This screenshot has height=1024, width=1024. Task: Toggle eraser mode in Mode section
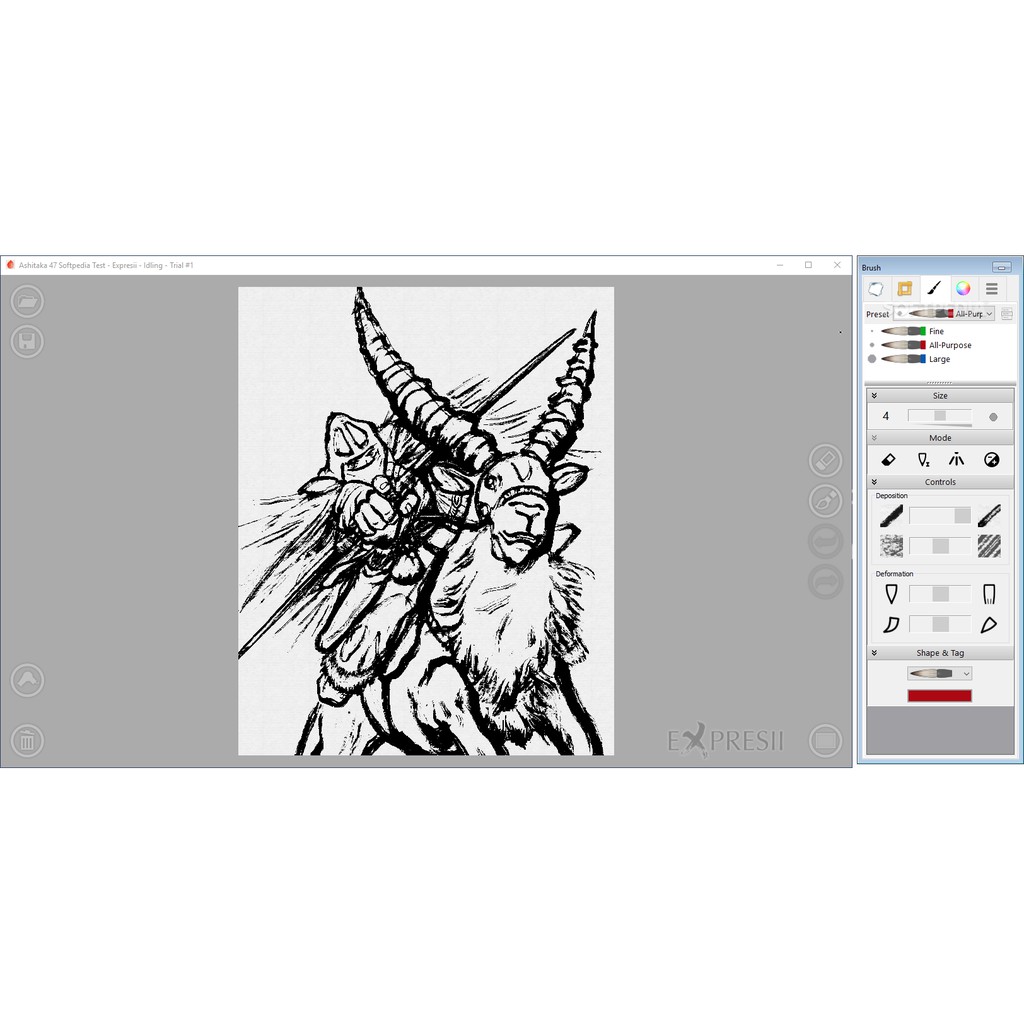pos(888,460)
